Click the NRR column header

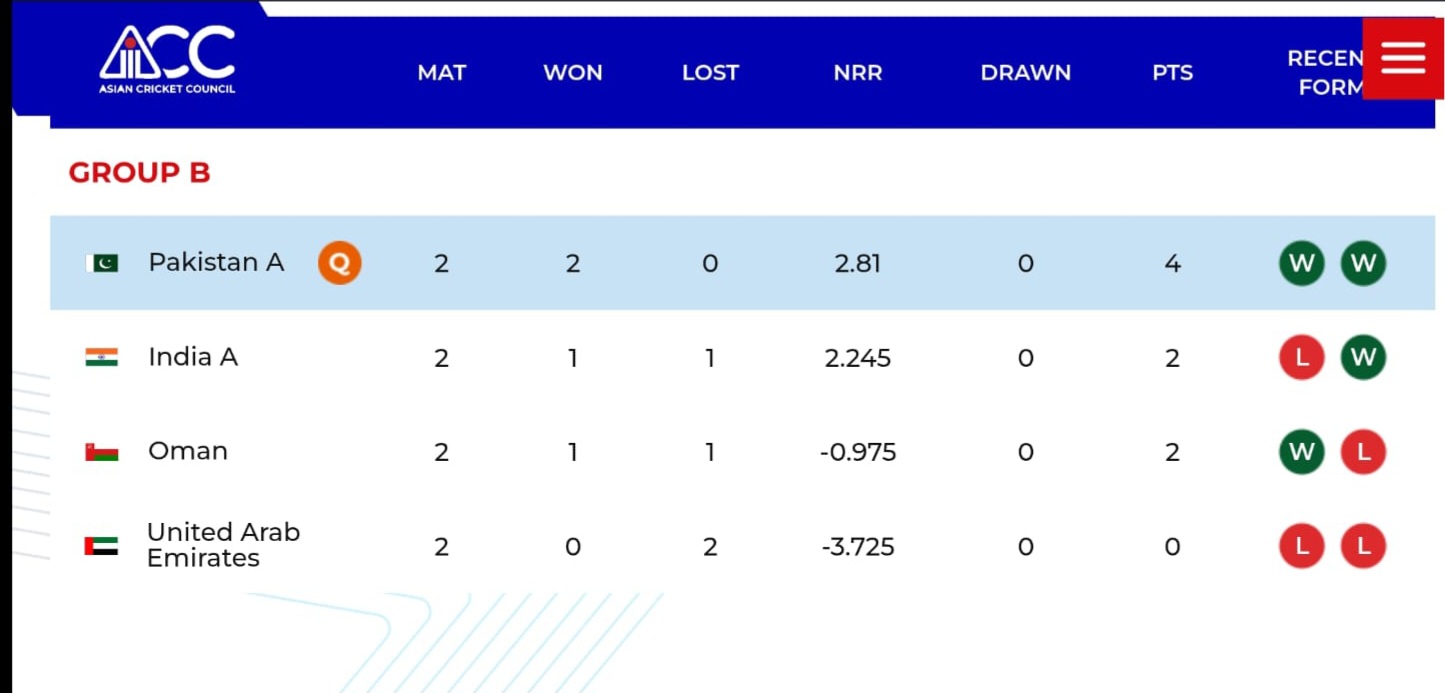[857, 73]
